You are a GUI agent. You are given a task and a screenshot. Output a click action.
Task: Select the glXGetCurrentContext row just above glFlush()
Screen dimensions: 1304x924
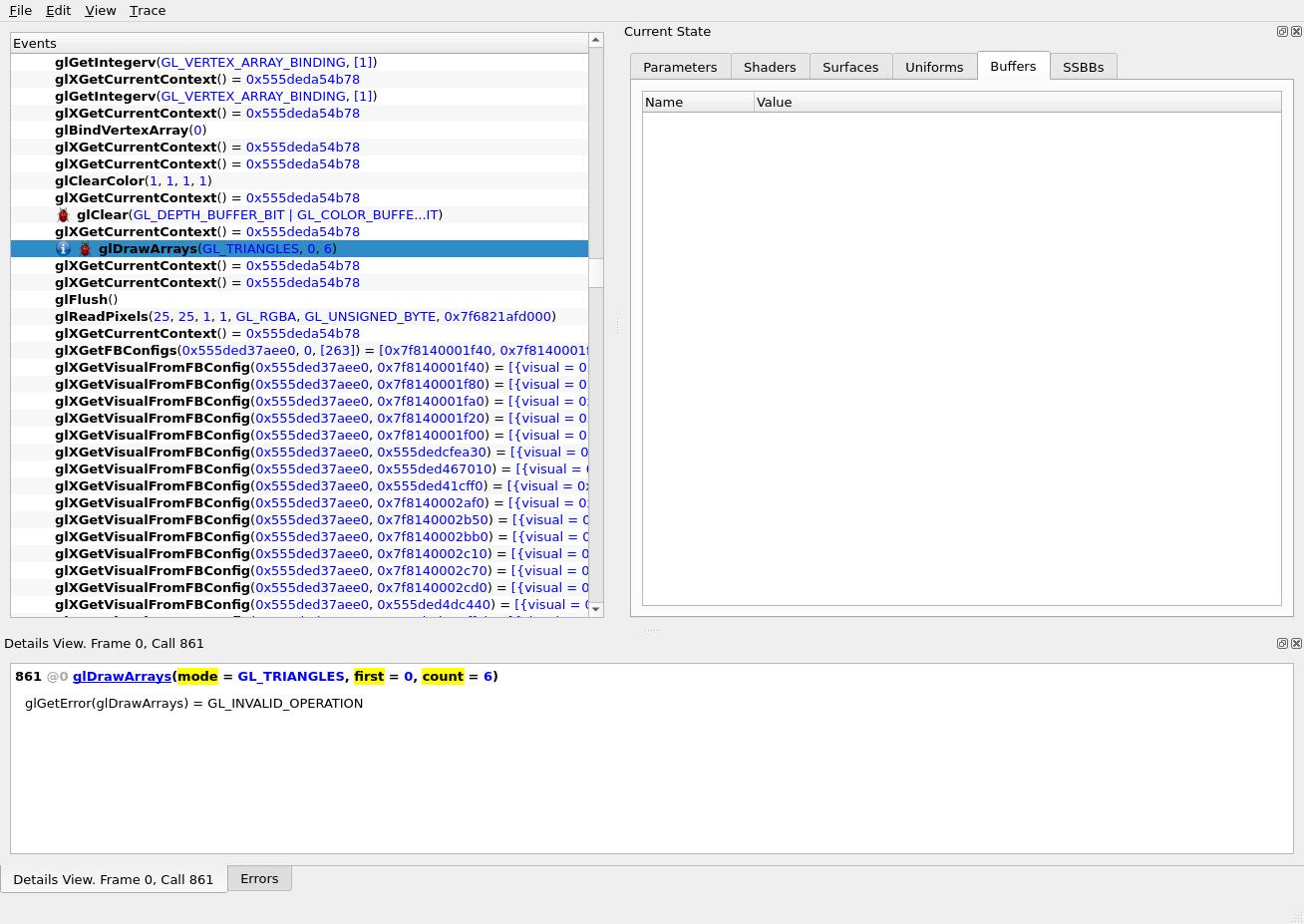click(299, 282)
